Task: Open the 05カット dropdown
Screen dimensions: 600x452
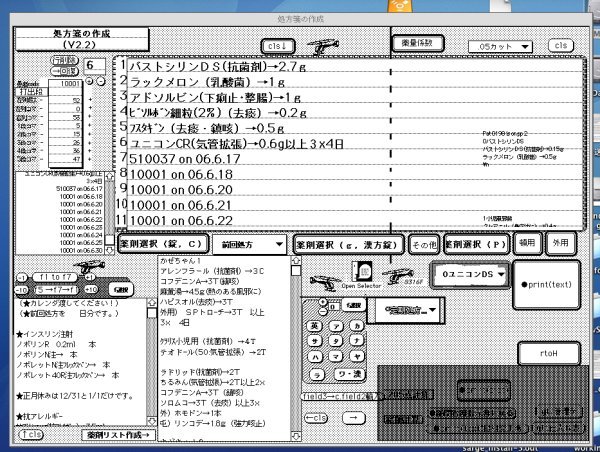Action: [x=500, y=47]
